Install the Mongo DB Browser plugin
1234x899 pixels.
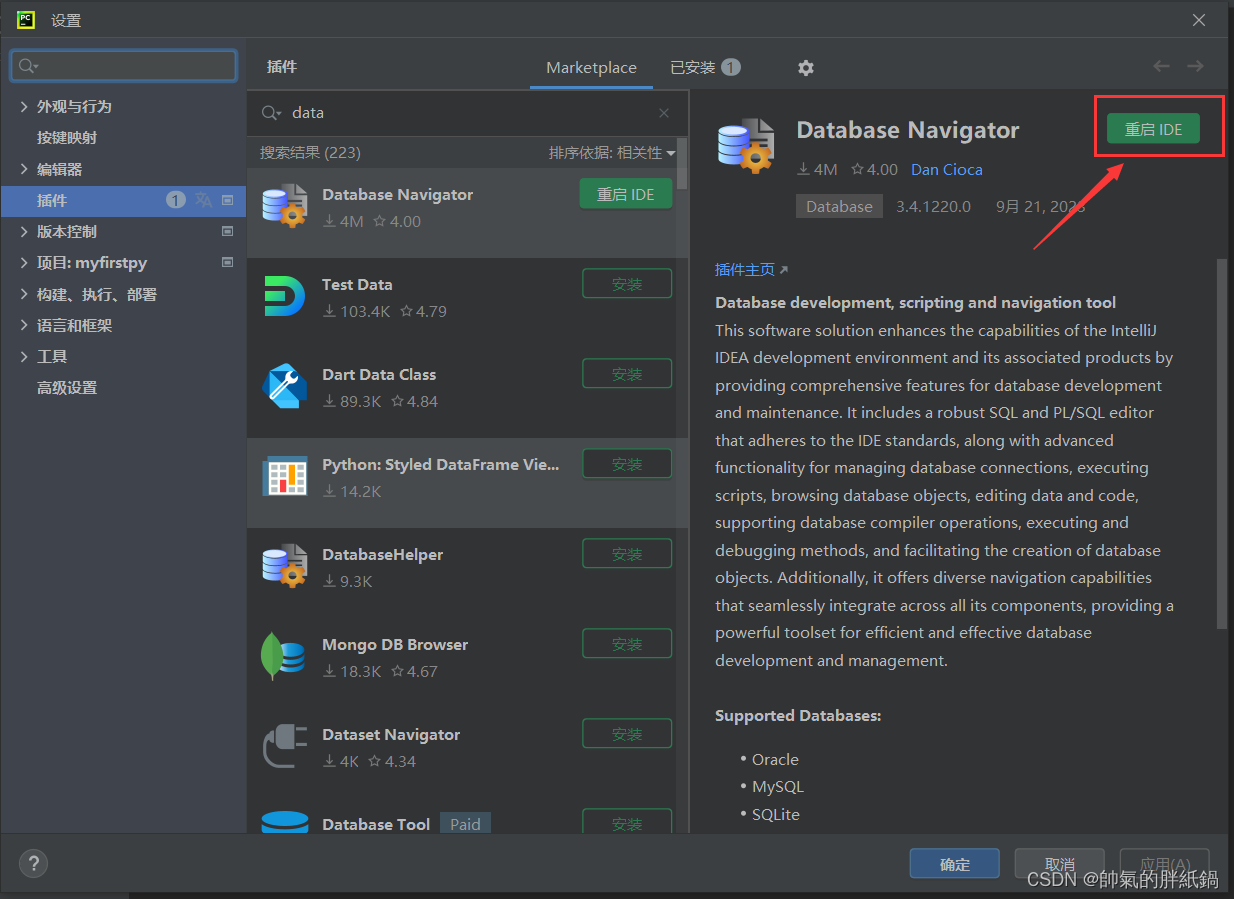point(627,644)
